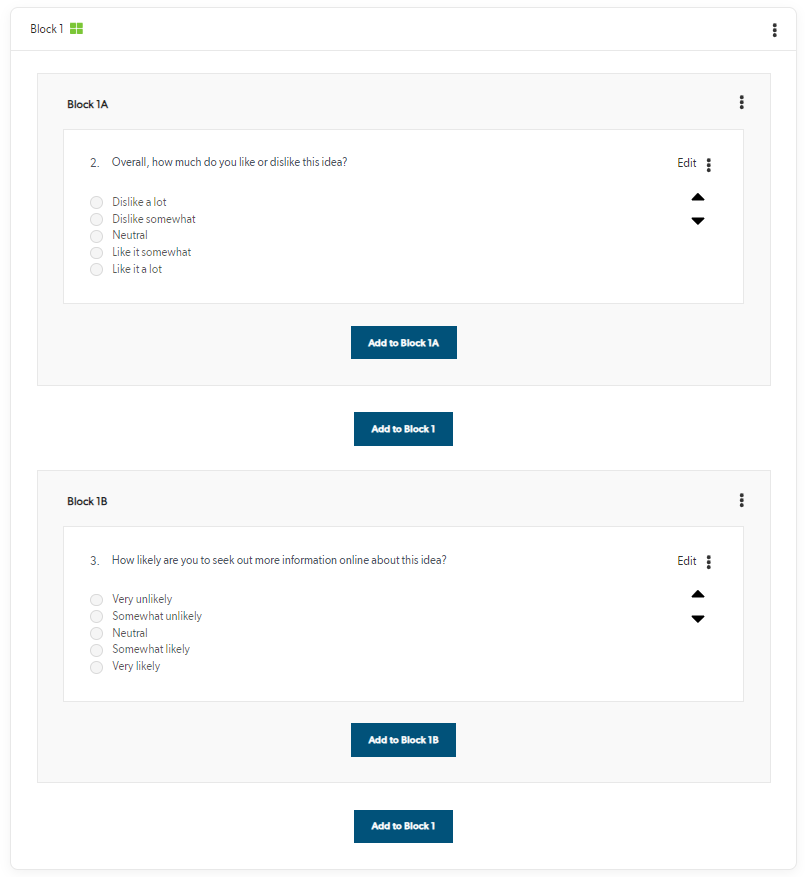Open Block 1 three-dot options menu
This screenshot has height=877, width=805.
click(774, 30)
